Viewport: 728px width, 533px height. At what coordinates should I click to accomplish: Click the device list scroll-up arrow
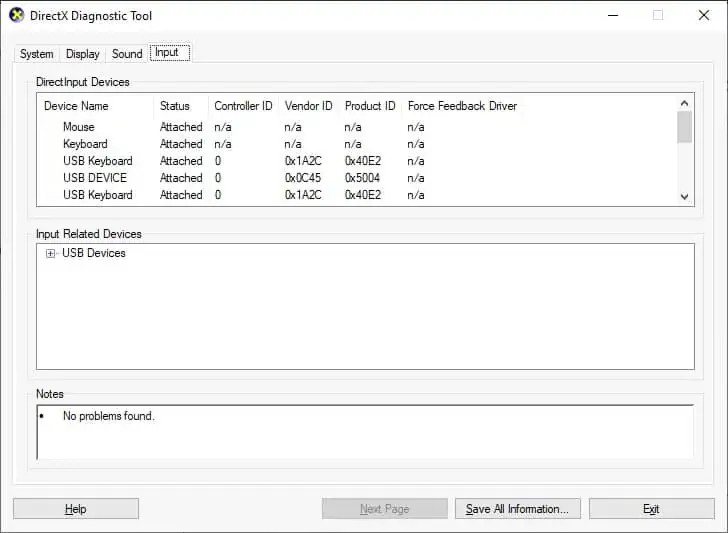684,103
